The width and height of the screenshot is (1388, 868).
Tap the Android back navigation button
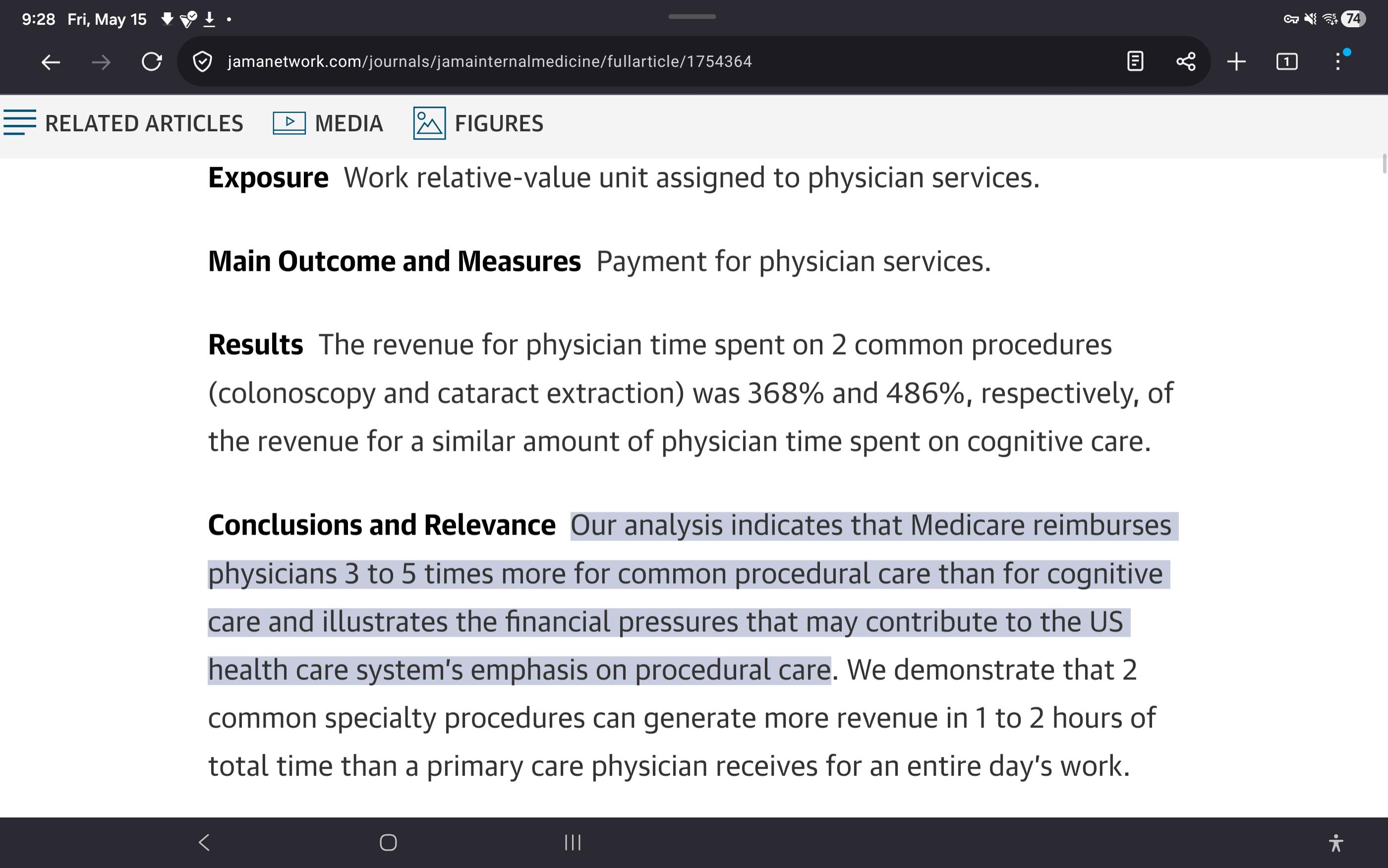coord(204,842)
